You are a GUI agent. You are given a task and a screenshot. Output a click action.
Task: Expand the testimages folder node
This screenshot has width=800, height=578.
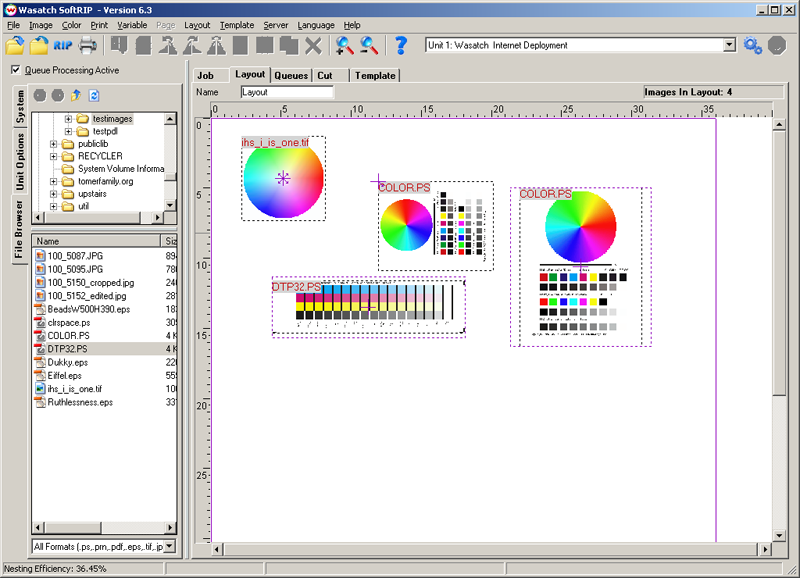tap(68, 119)
